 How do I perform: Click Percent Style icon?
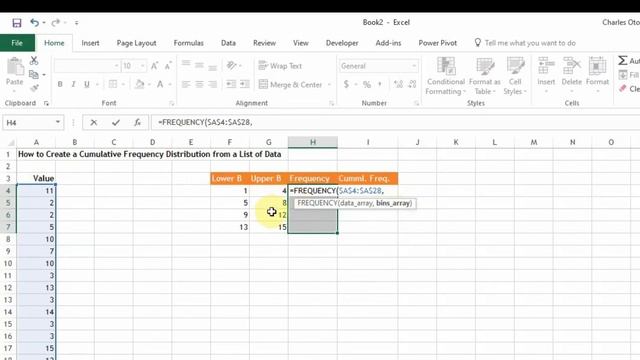coord(367,84)
